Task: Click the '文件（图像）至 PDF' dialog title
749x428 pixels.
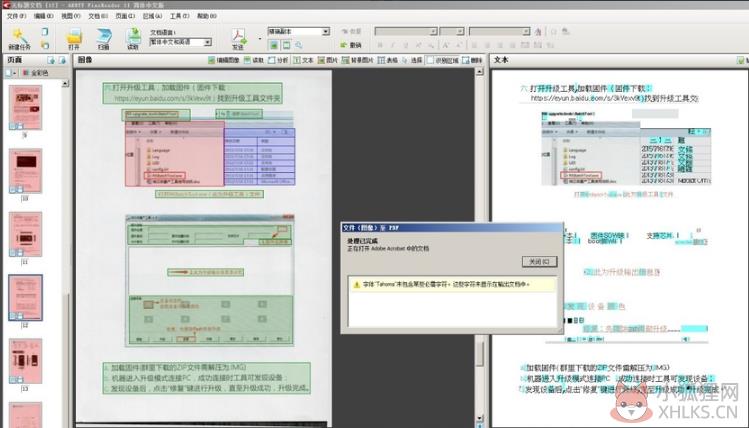Action: point(371,228)
